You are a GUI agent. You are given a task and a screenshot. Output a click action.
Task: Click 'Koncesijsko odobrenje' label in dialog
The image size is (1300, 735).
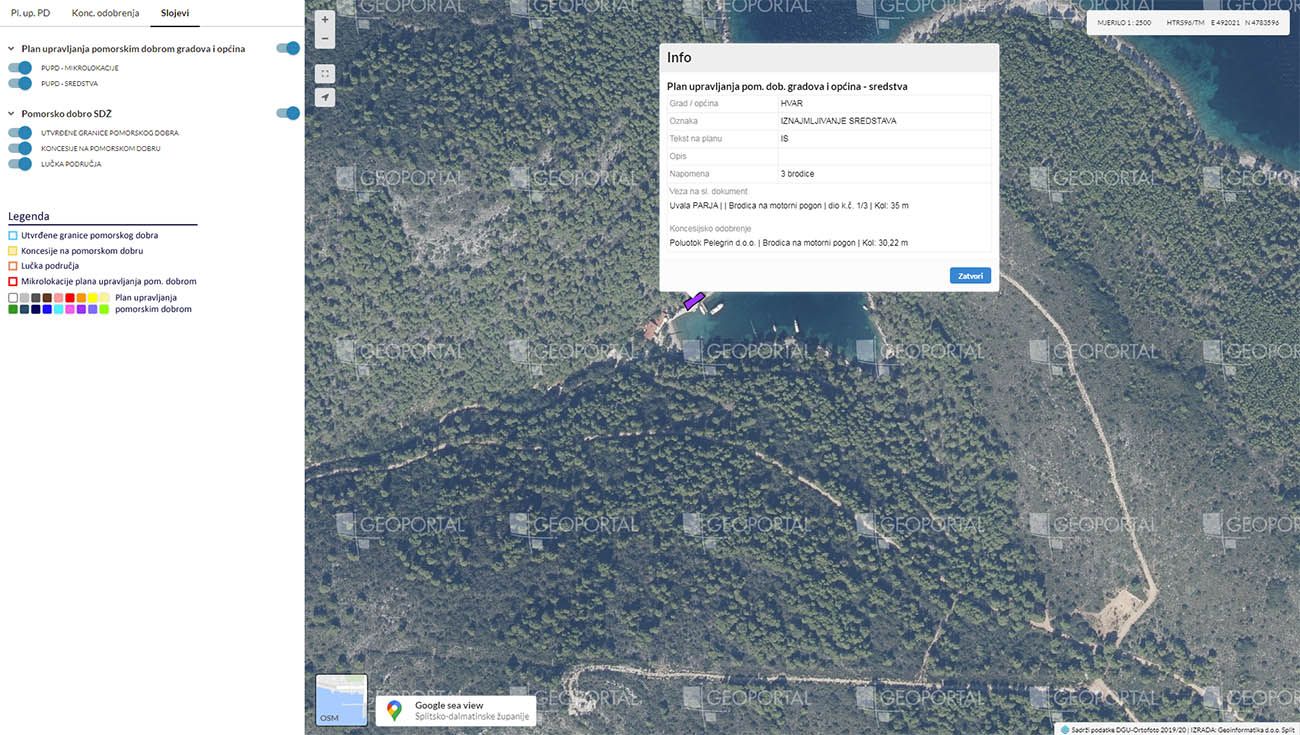[x=709, y=228]
